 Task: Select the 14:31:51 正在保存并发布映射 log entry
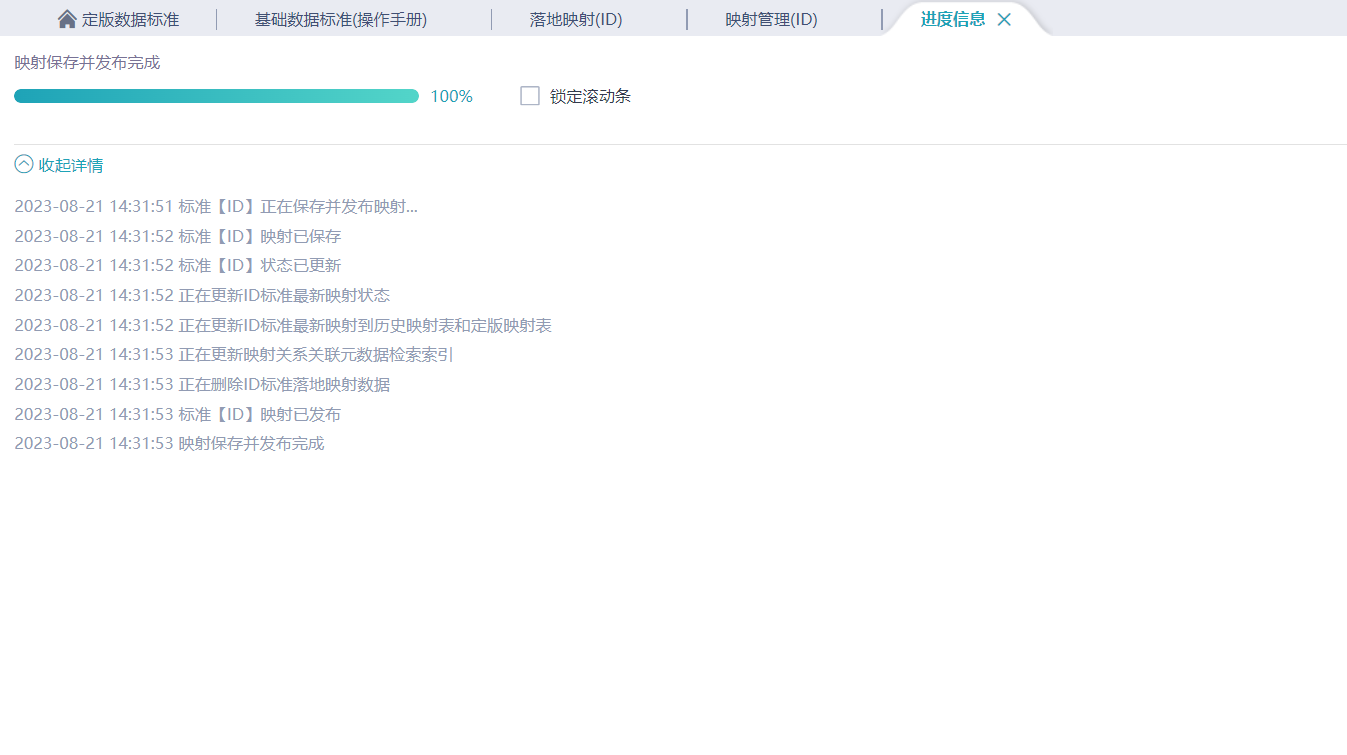216,207
